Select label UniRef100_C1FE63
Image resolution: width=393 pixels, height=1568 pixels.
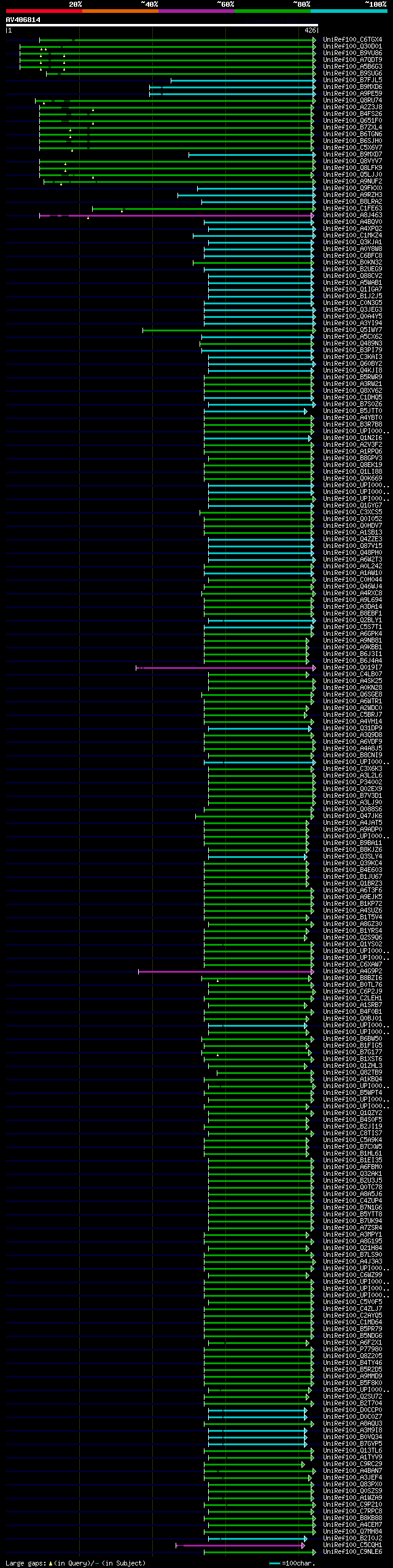pos(352,209)
